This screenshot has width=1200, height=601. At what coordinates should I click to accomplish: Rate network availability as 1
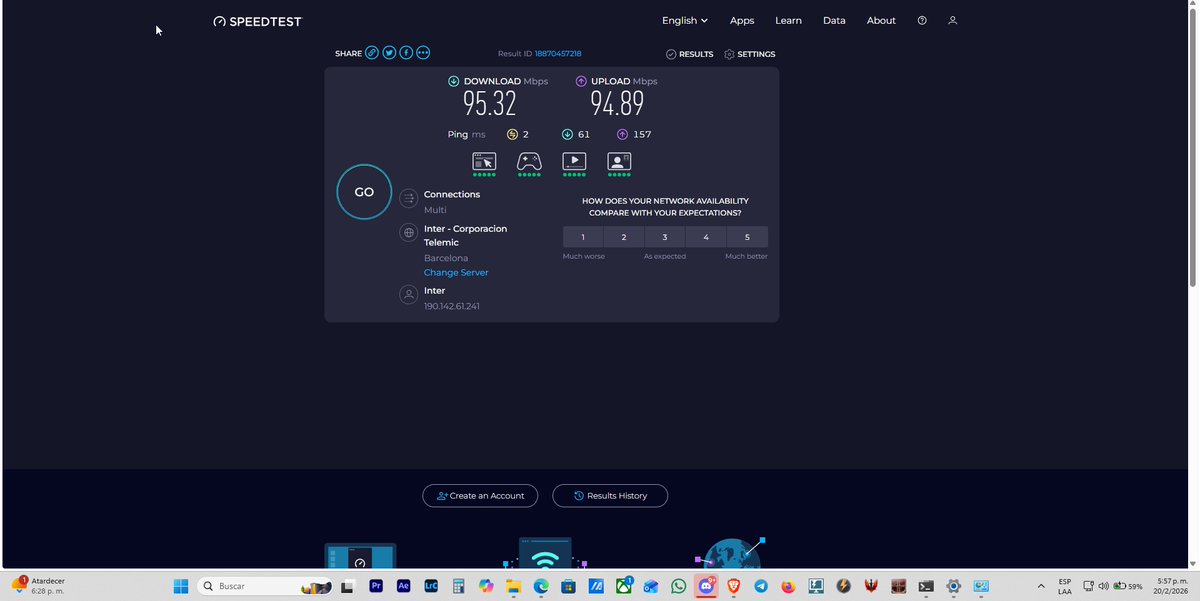pos(583,237)
